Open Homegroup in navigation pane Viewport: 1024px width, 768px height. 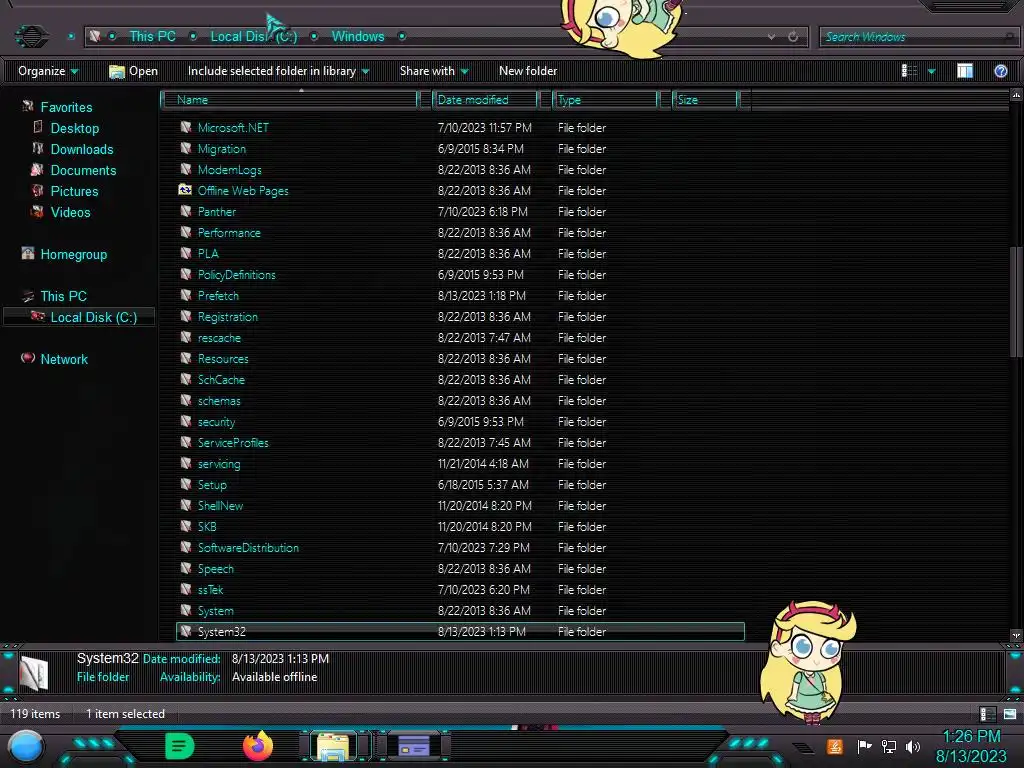coord(73,255)
